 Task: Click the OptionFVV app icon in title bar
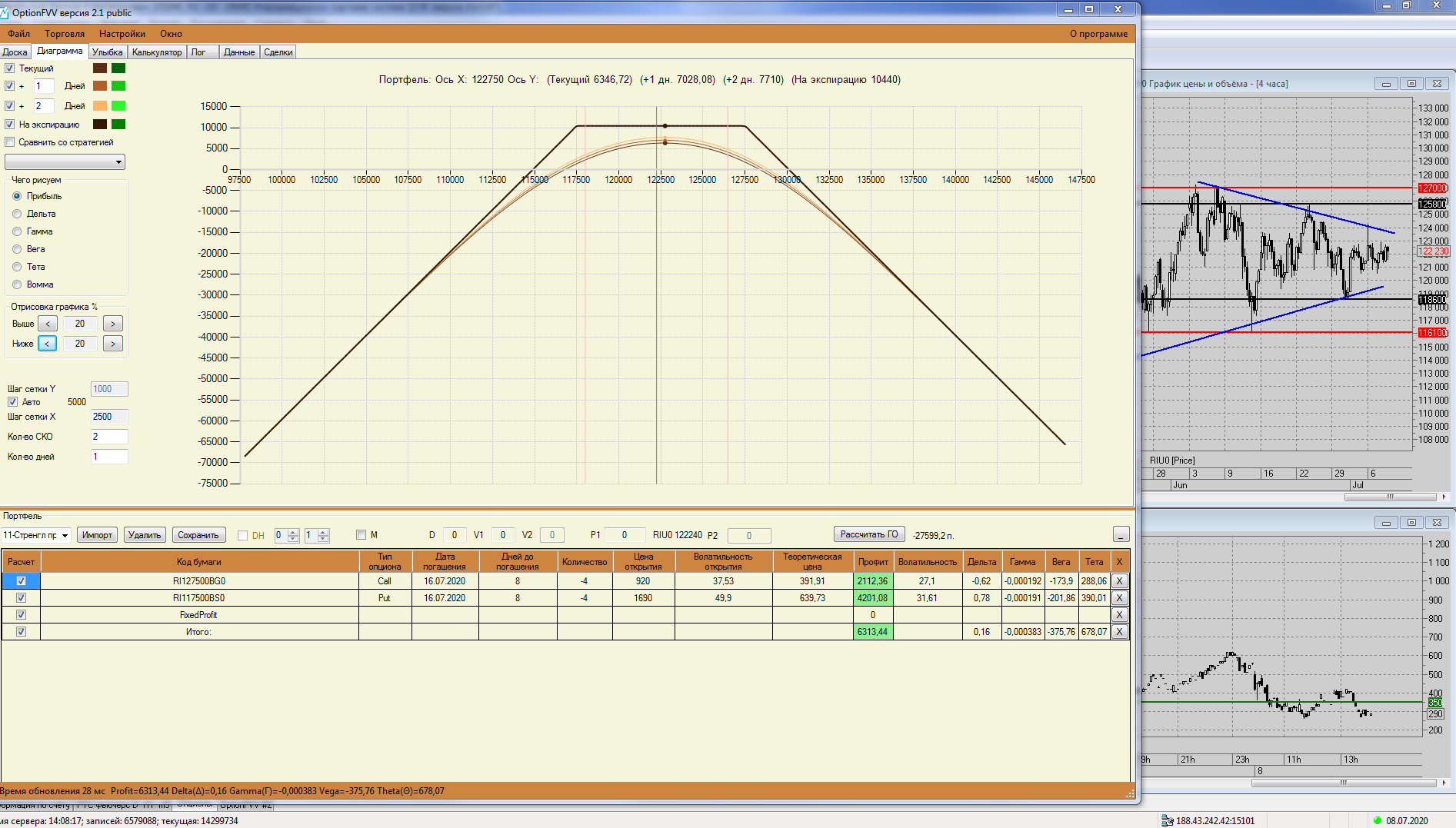[x=5, y=12]
